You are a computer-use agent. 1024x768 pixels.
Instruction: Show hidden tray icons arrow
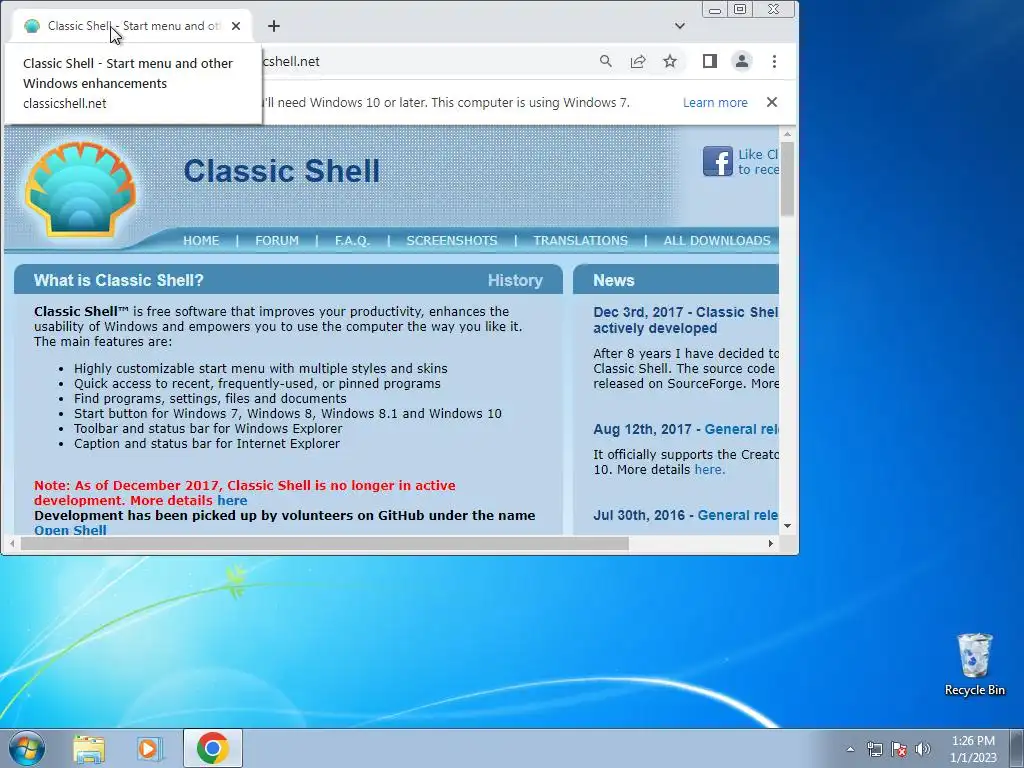click(850, 749)
